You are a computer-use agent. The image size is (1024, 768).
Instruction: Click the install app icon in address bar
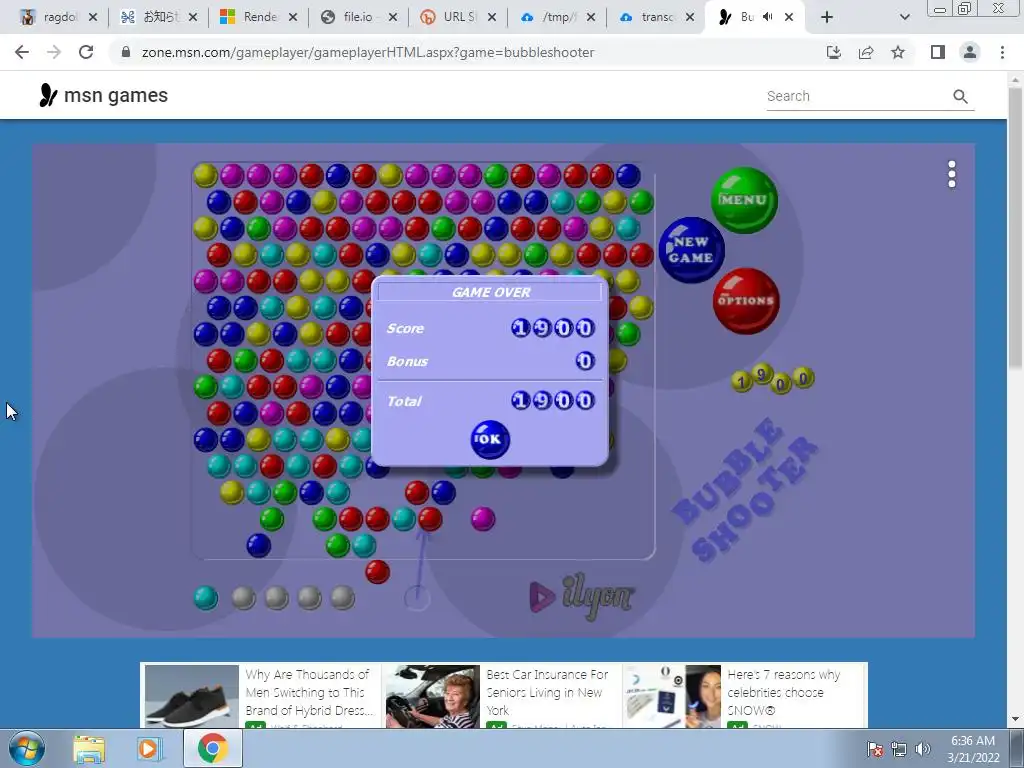point(834,52)
